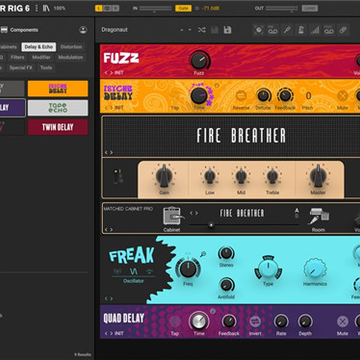The height and width of the screenshot is (360, 360).
Task: Click the -71.0dB gate threshold value
Action: 210,8
